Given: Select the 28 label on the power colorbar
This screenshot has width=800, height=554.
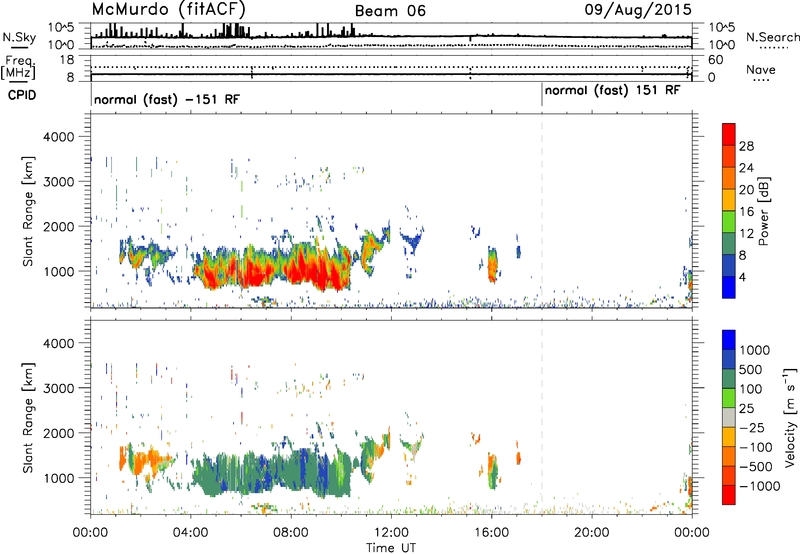Looking at the screenshot, I should click(746, 146).
